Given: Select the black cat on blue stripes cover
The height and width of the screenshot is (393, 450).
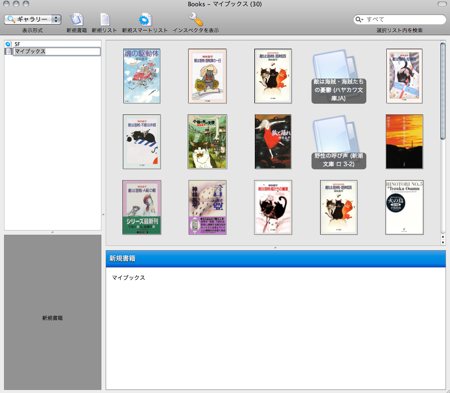Looking at the screenshot, I should pyautogui.click(x=142, y=142).
